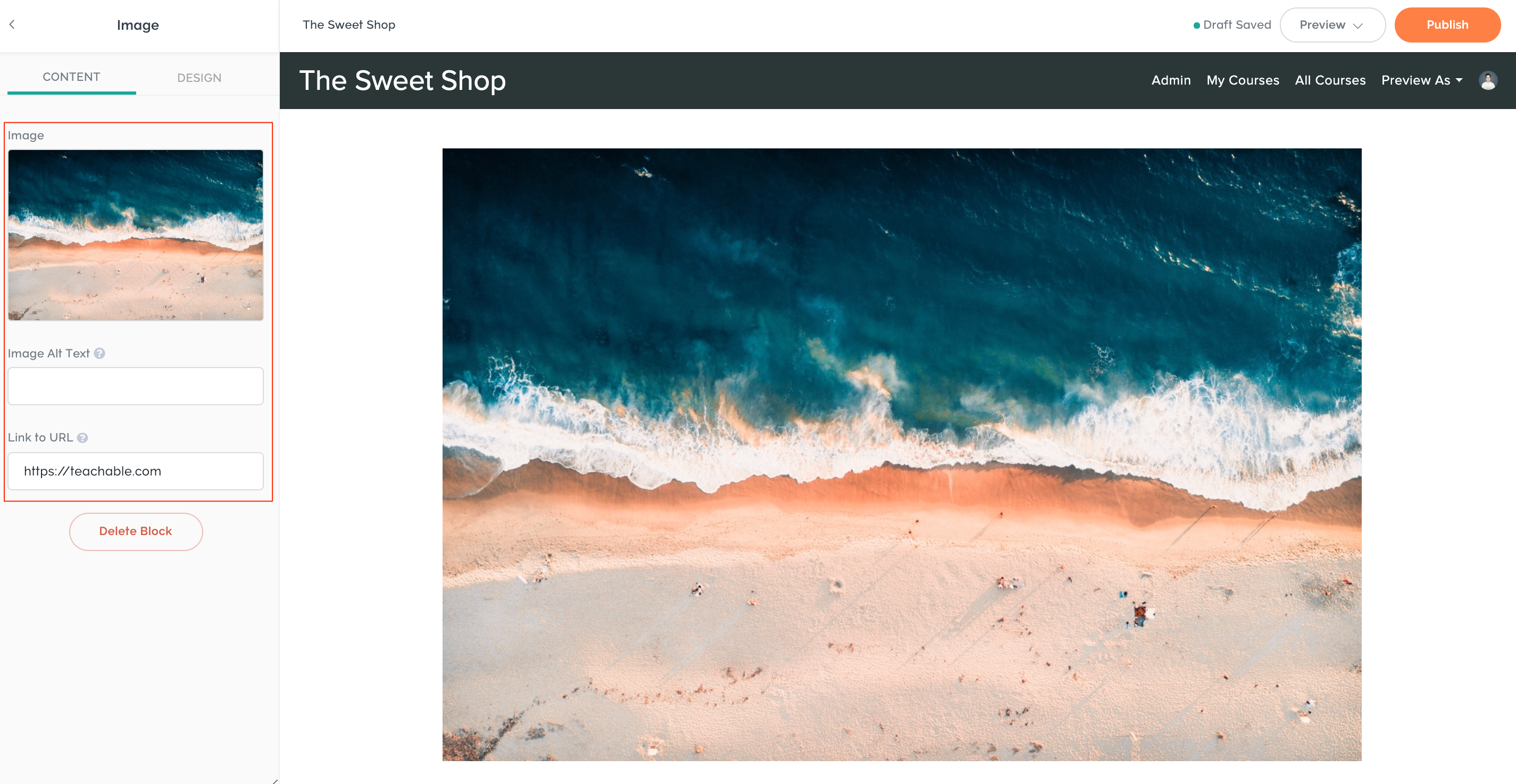Click The Sweet Shop site heading
The image size is (1516, 784).
pyautogui.click(x=403, y=81)
